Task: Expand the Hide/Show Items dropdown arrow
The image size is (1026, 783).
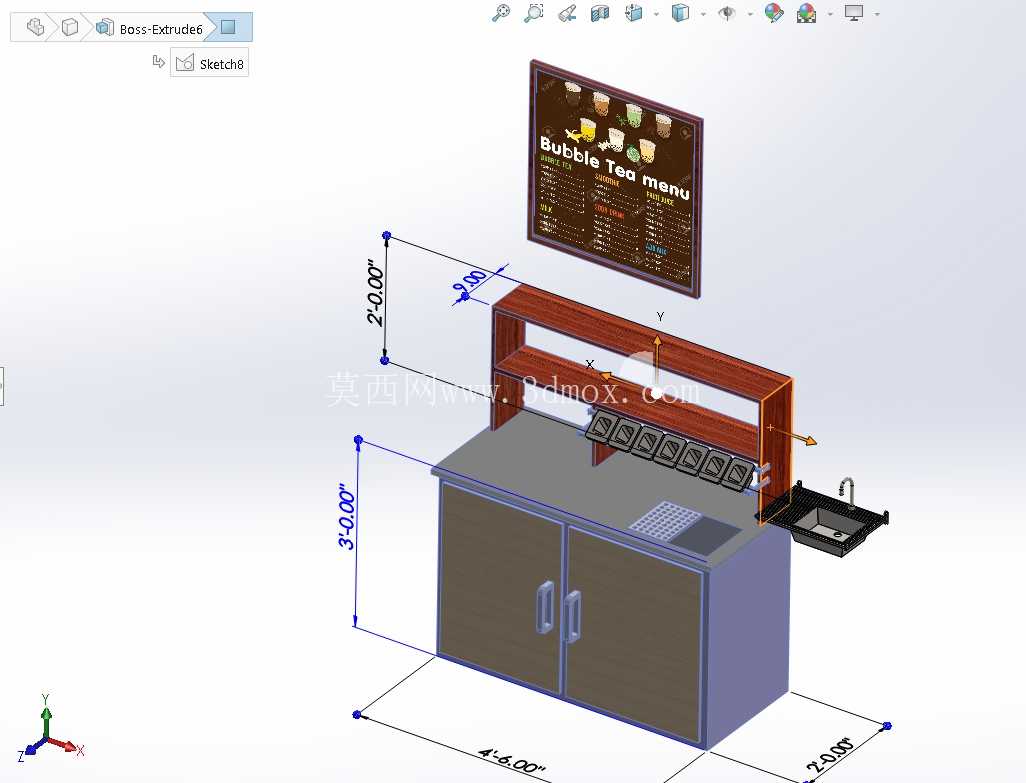Action: point(750,14)
